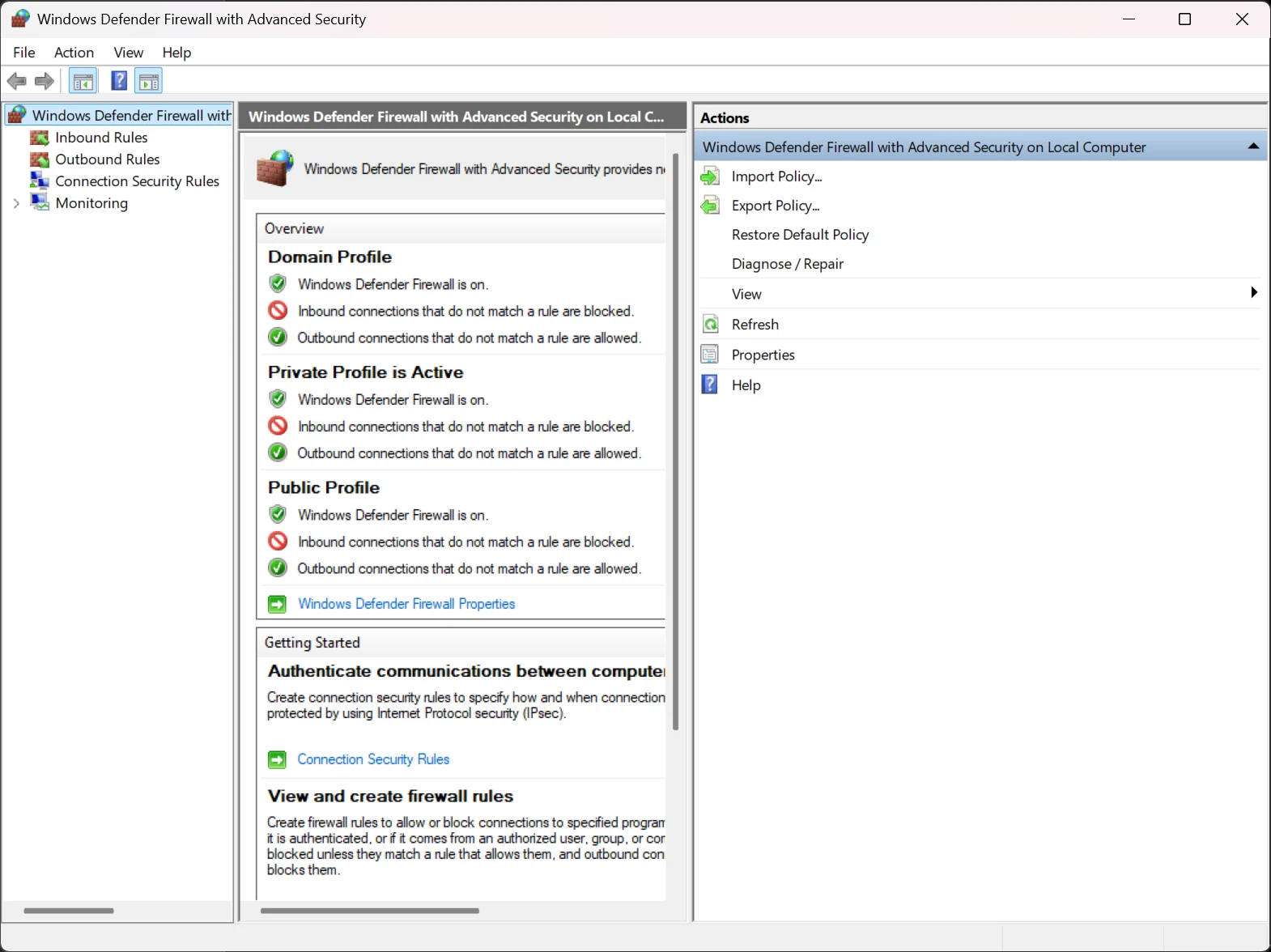Click the Properties icon in Actions pane
This screenshot has width=1271, height=952.
(710, 355)
